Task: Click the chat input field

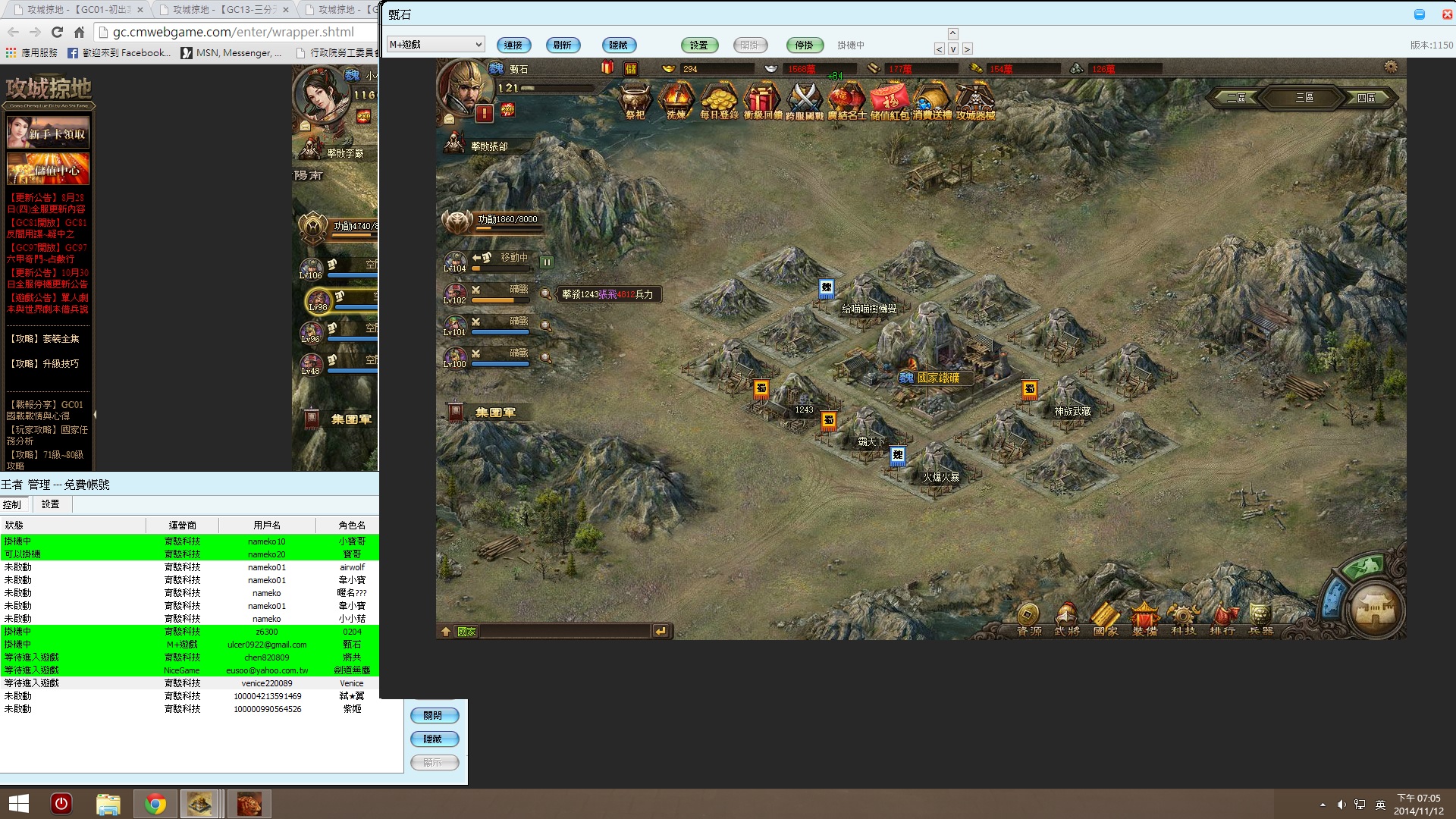Action: [566, 631]
